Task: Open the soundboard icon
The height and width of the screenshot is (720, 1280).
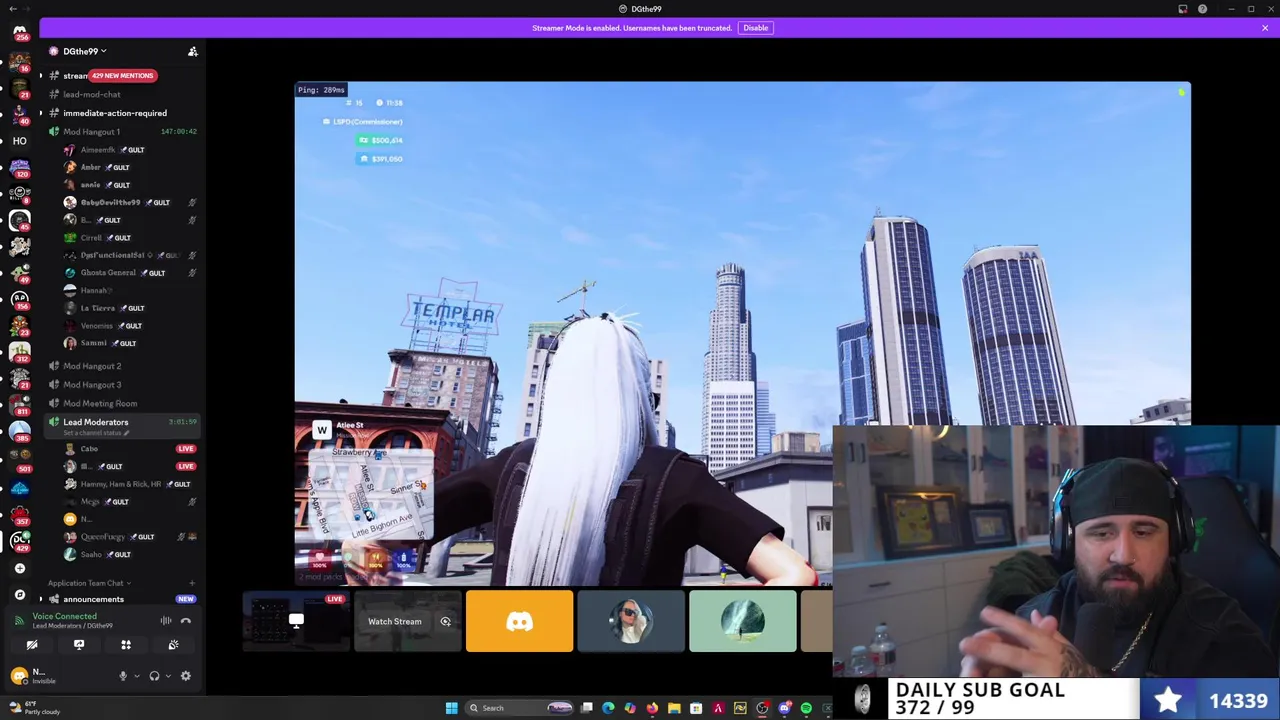Action: point(173,645)
